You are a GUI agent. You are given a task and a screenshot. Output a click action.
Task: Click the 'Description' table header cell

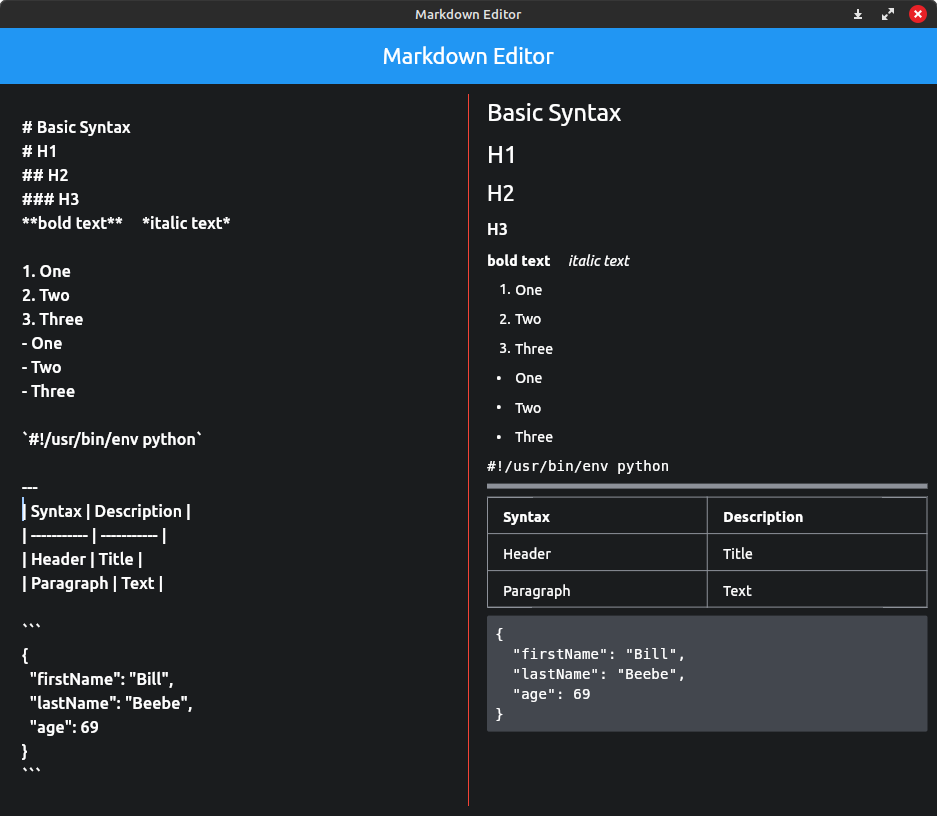pyautogui.click(x=817, y=516)
